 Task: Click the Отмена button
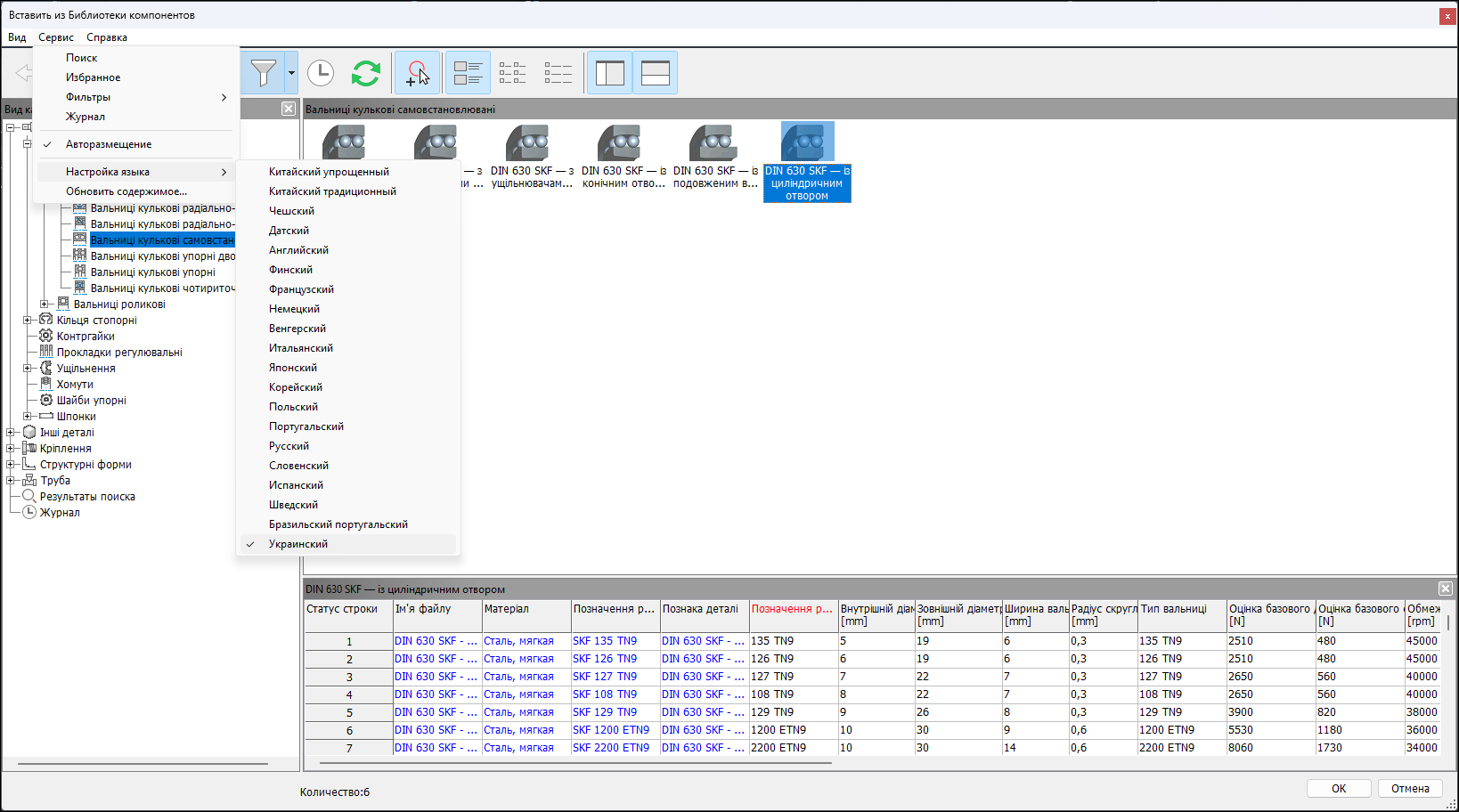1410,789
